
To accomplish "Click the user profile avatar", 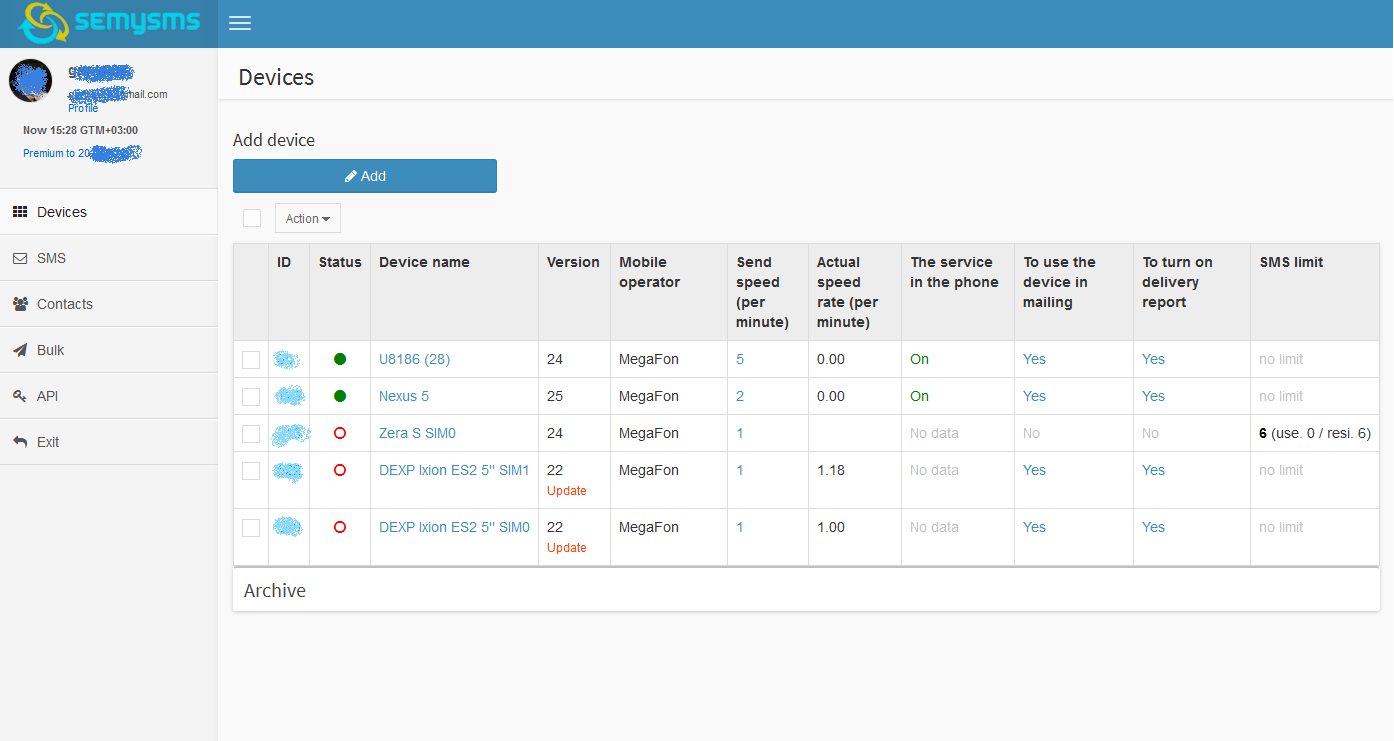I will pyautogui.click(x=30, y=81).
